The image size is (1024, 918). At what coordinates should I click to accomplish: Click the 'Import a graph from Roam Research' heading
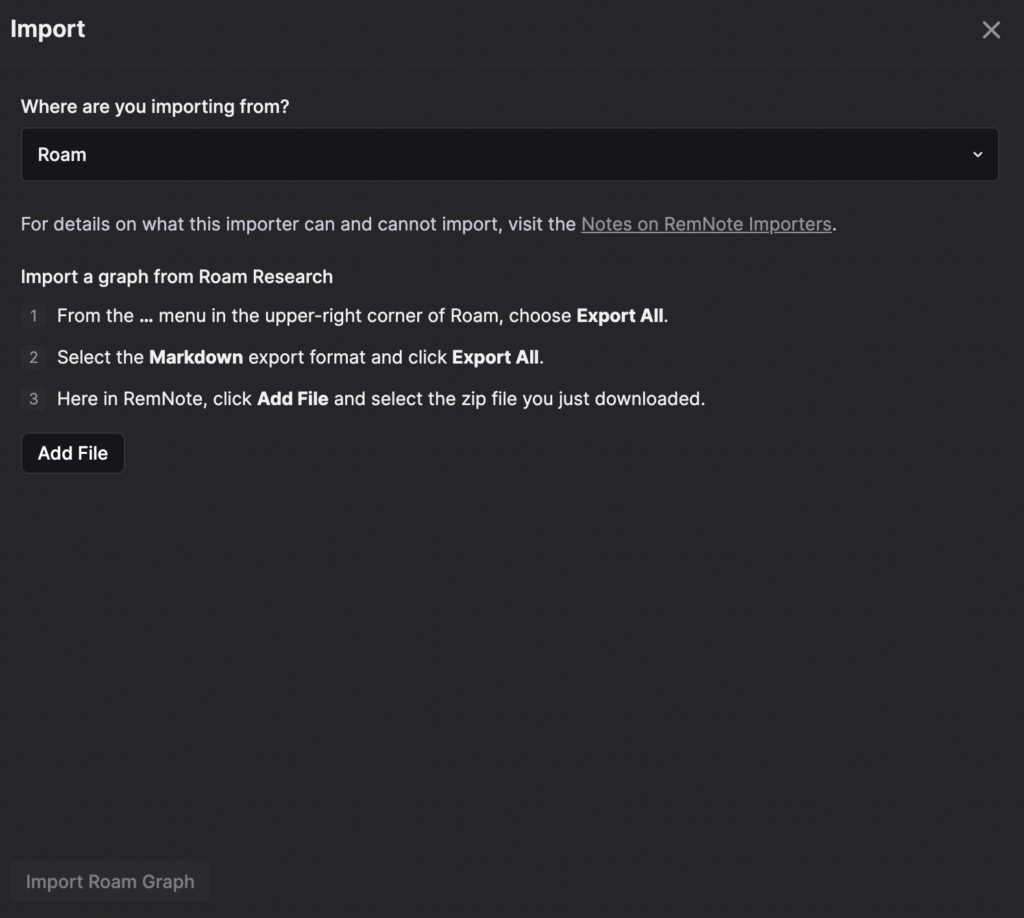(177, 277)
